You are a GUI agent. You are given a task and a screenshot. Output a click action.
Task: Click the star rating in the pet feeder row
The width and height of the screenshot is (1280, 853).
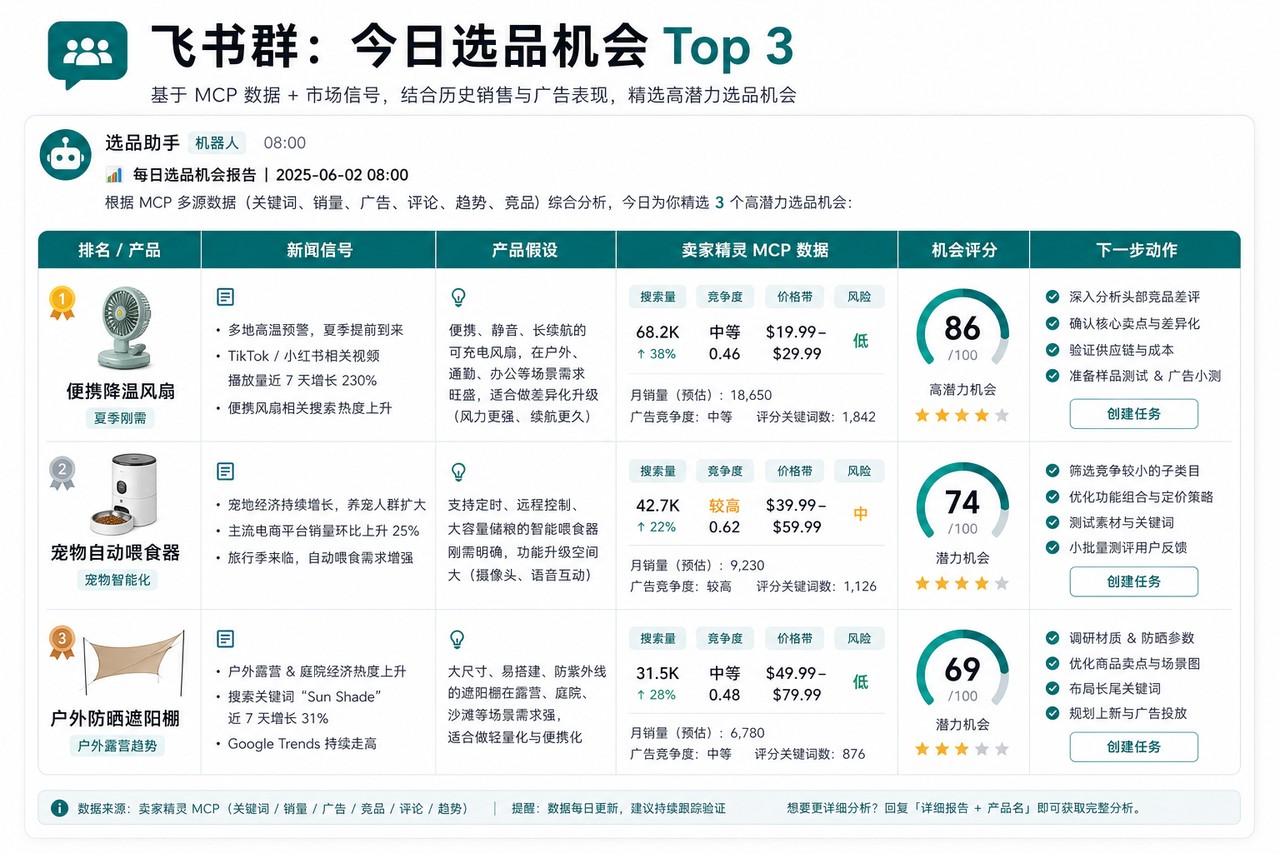pyautogui.click(x=962, y=583)
